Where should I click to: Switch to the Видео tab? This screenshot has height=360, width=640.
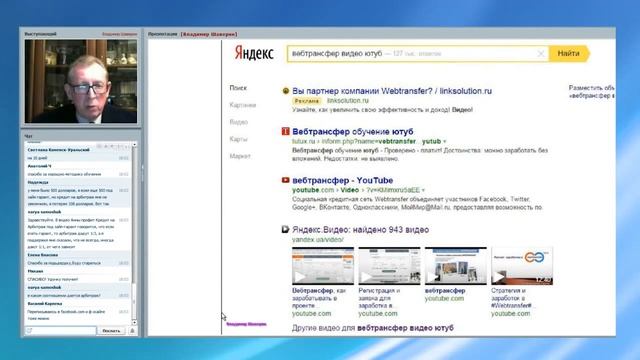pos(238,122)
